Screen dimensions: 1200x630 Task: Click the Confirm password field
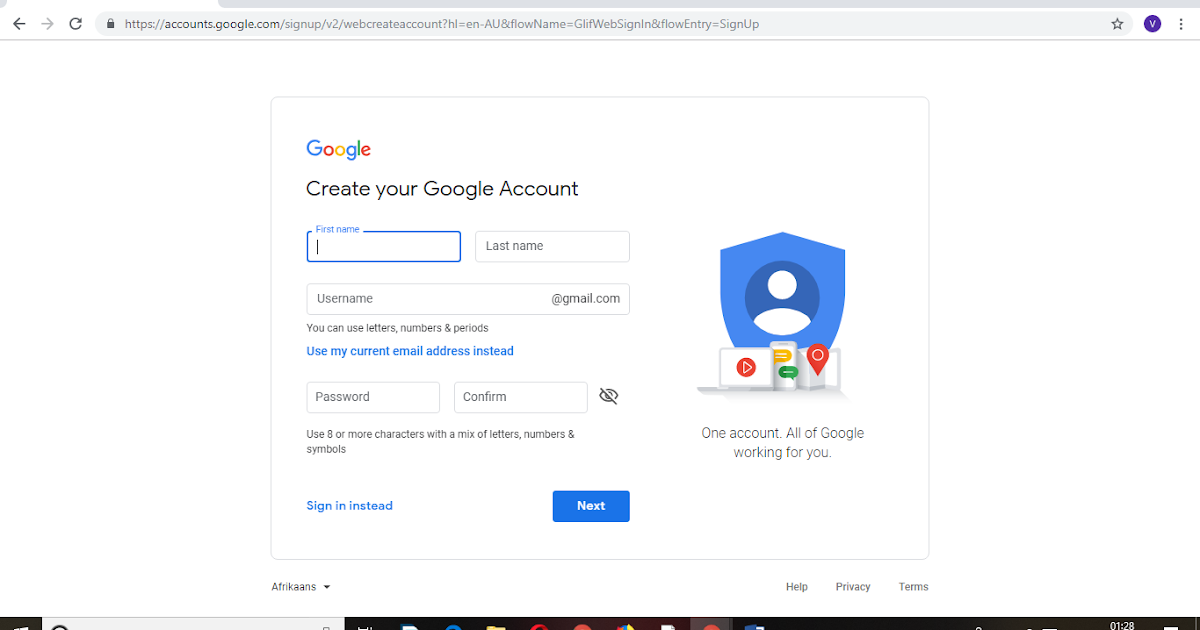520,397
